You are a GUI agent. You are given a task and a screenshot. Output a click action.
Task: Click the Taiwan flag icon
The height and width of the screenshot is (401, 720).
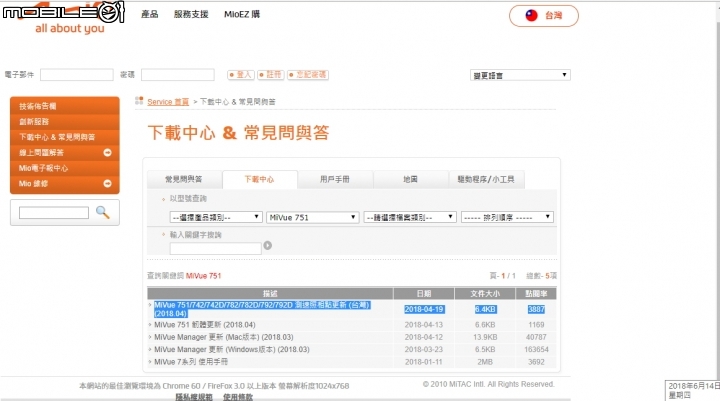click(531, 16)
